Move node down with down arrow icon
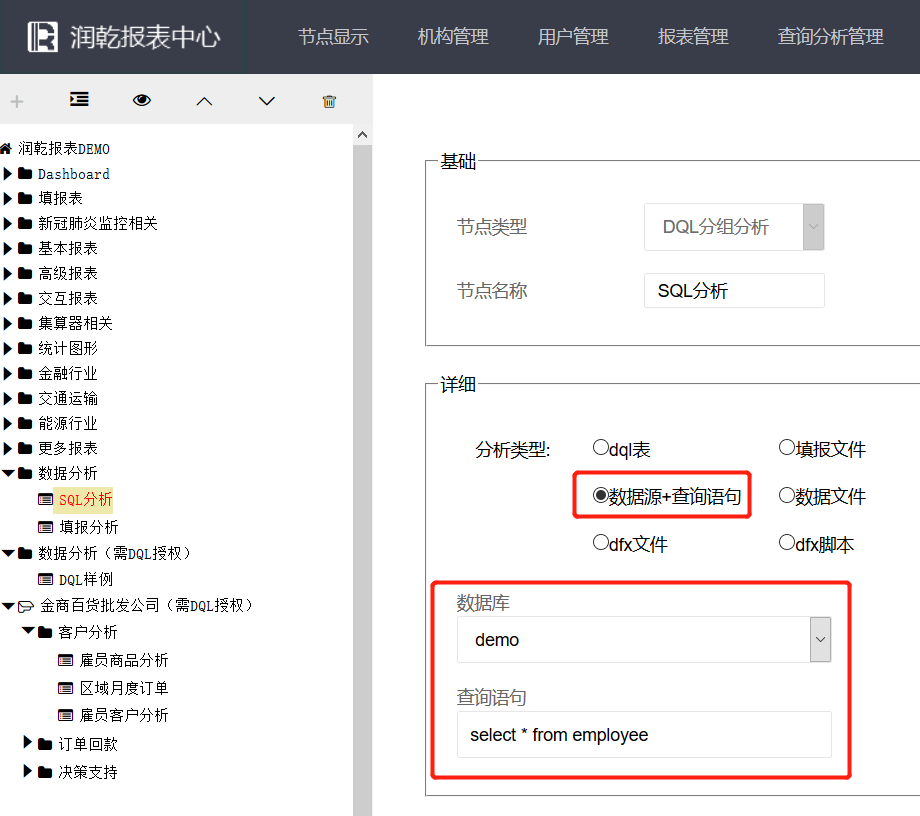The width and height of the screenshot is (920, 816). pyautogui.click(x=266, y=101)
